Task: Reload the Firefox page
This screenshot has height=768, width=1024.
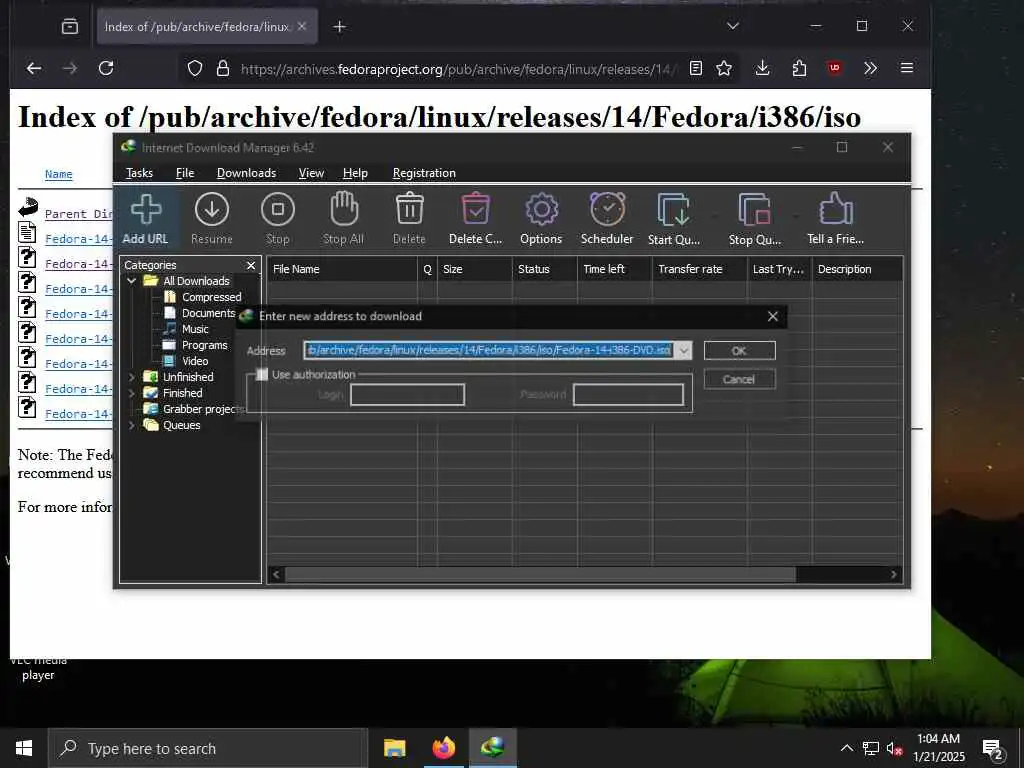Action: click(106, 68)
